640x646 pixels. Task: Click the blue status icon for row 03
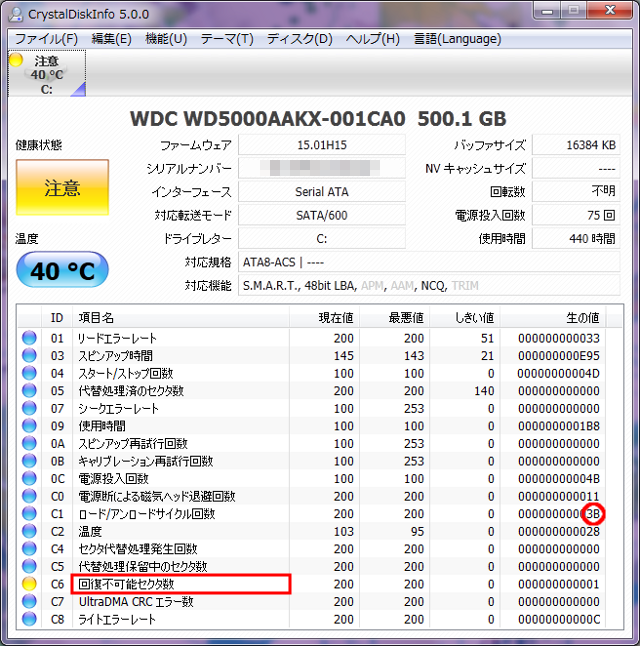point(29,356)
